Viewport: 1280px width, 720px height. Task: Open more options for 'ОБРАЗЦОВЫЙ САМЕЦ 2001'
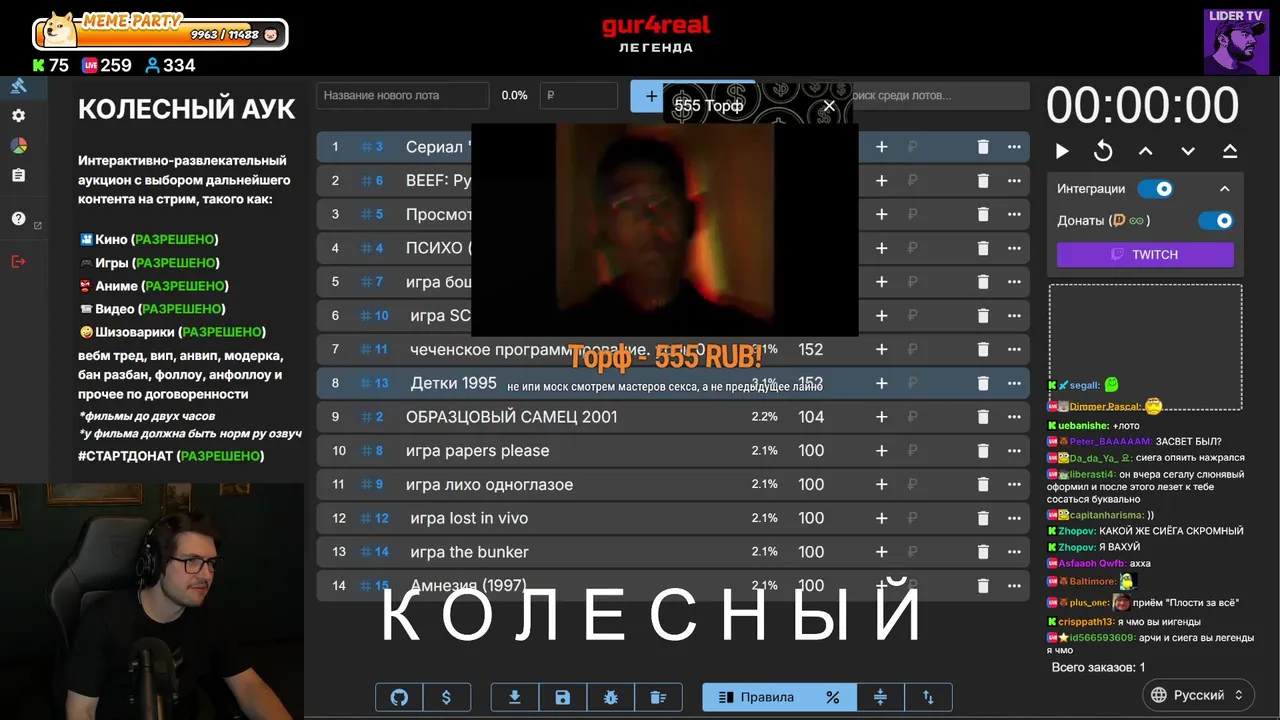point(1014,417)
